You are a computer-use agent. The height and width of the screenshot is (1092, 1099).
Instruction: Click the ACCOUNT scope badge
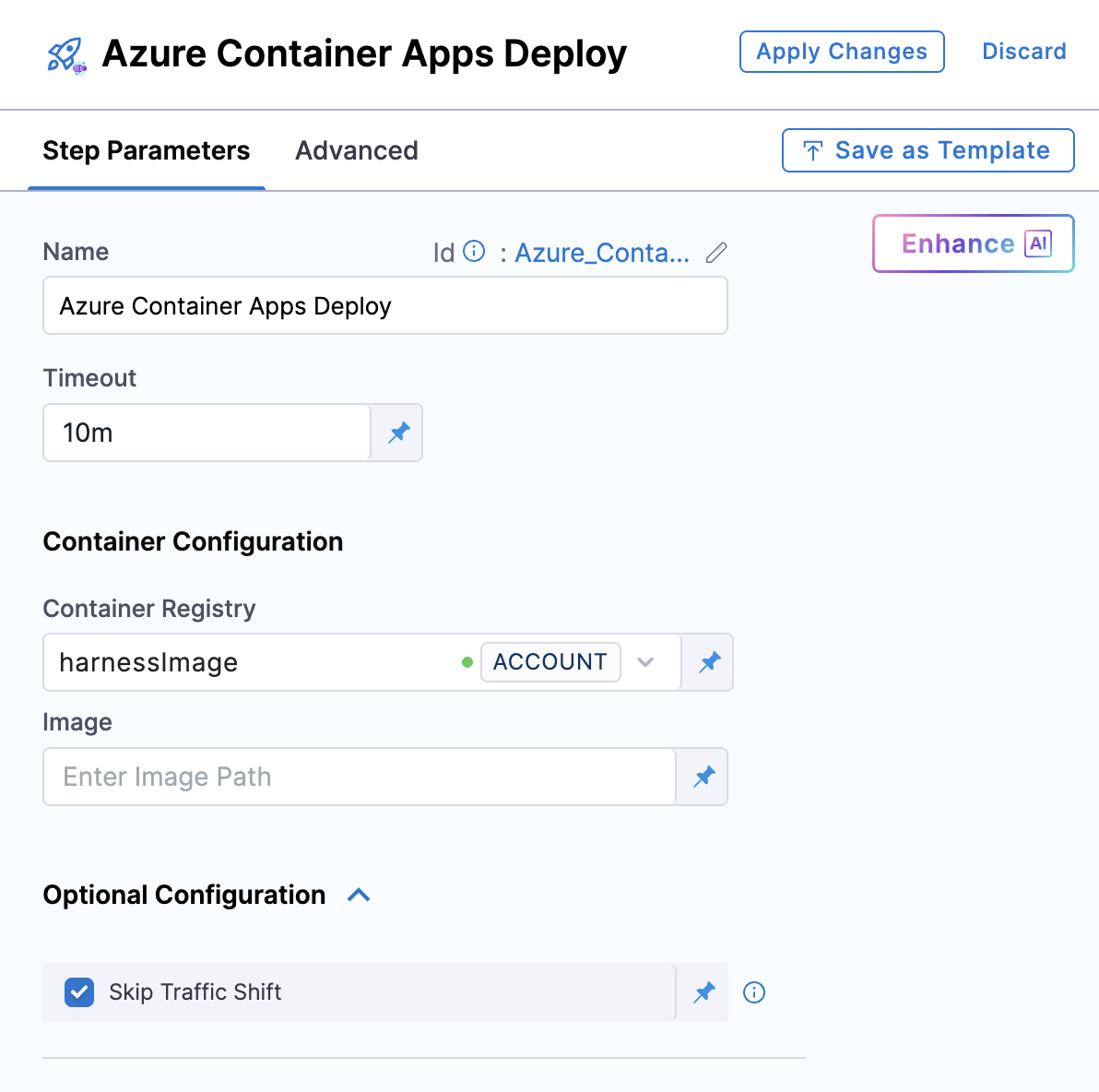pyautogui.click(x=549, y=662)
